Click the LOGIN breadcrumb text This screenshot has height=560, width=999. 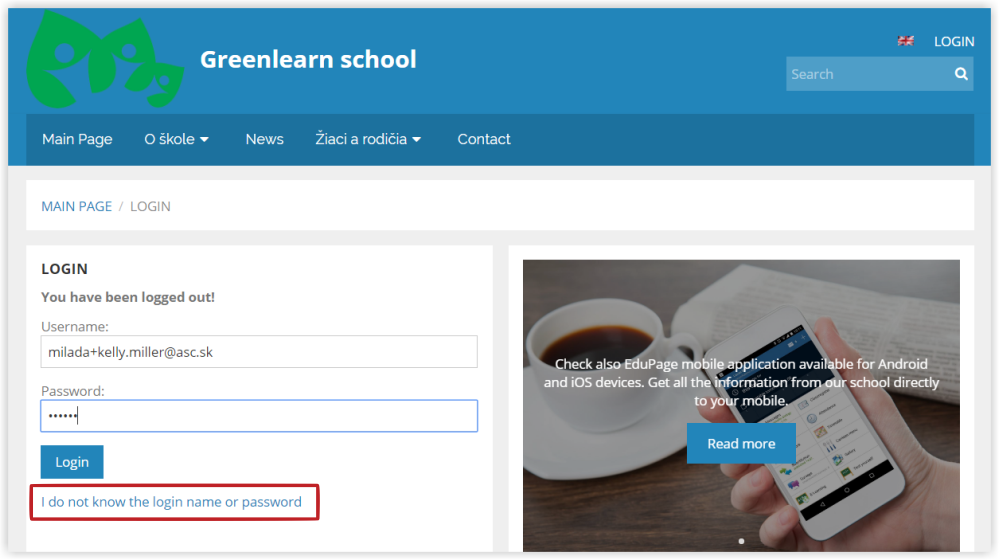[150, 206]
